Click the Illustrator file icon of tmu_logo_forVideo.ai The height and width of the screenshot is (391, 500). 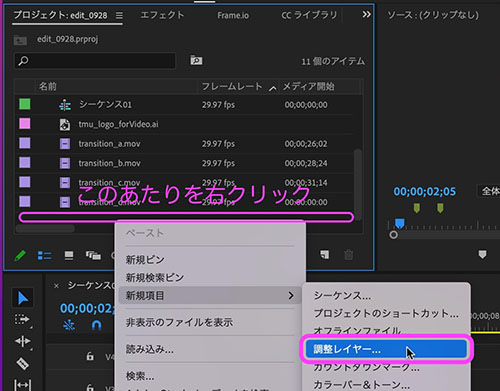[x=65, y=125]
